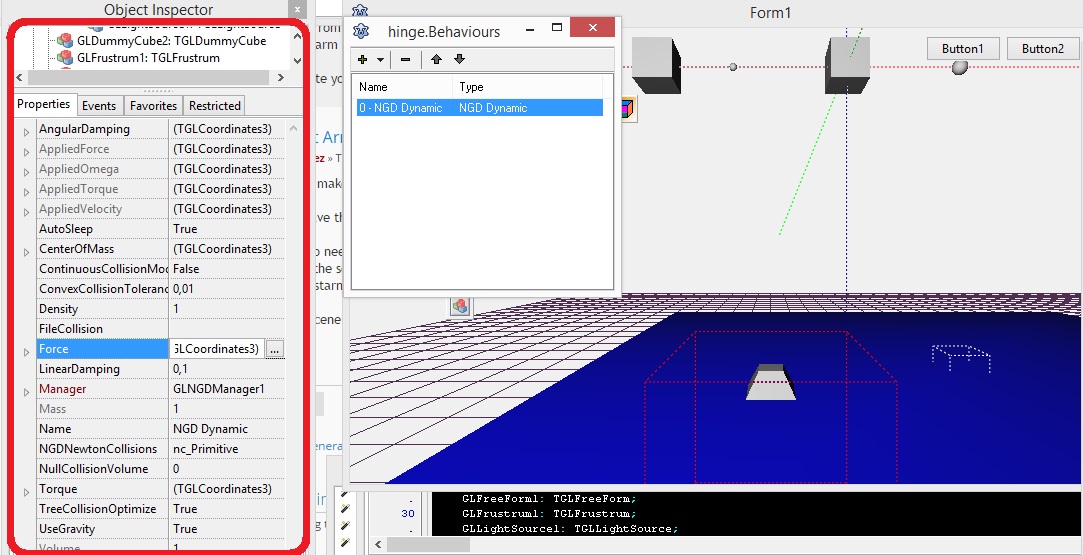
Task: Expand the AngularDamping property
Action: [x=27, y=131]
